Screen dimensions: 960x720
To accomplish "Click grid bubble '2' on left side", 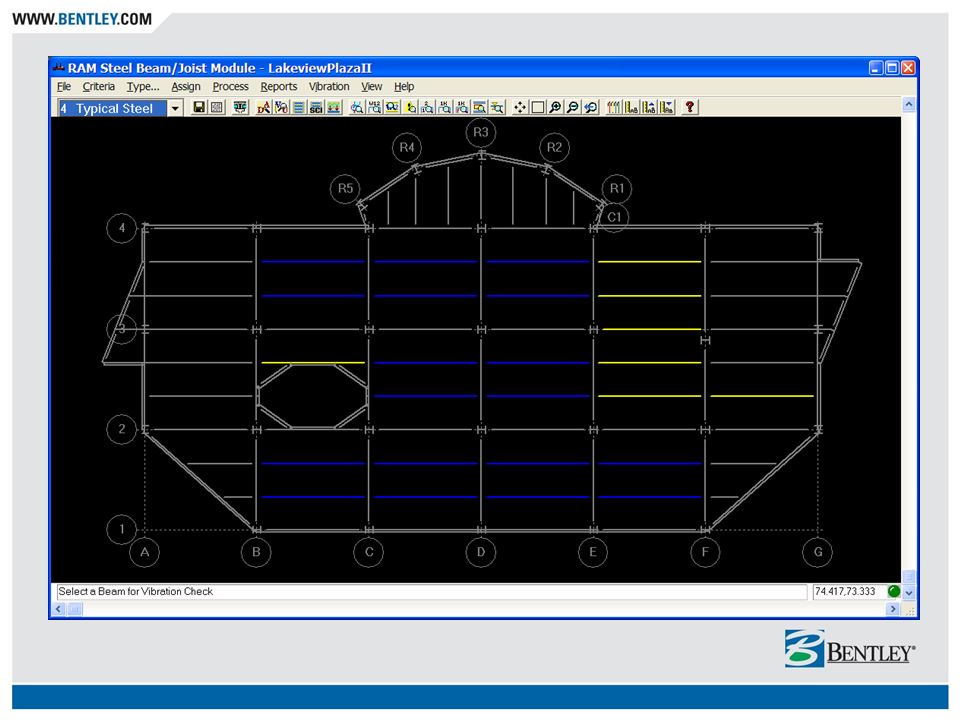I will [121, 429].
